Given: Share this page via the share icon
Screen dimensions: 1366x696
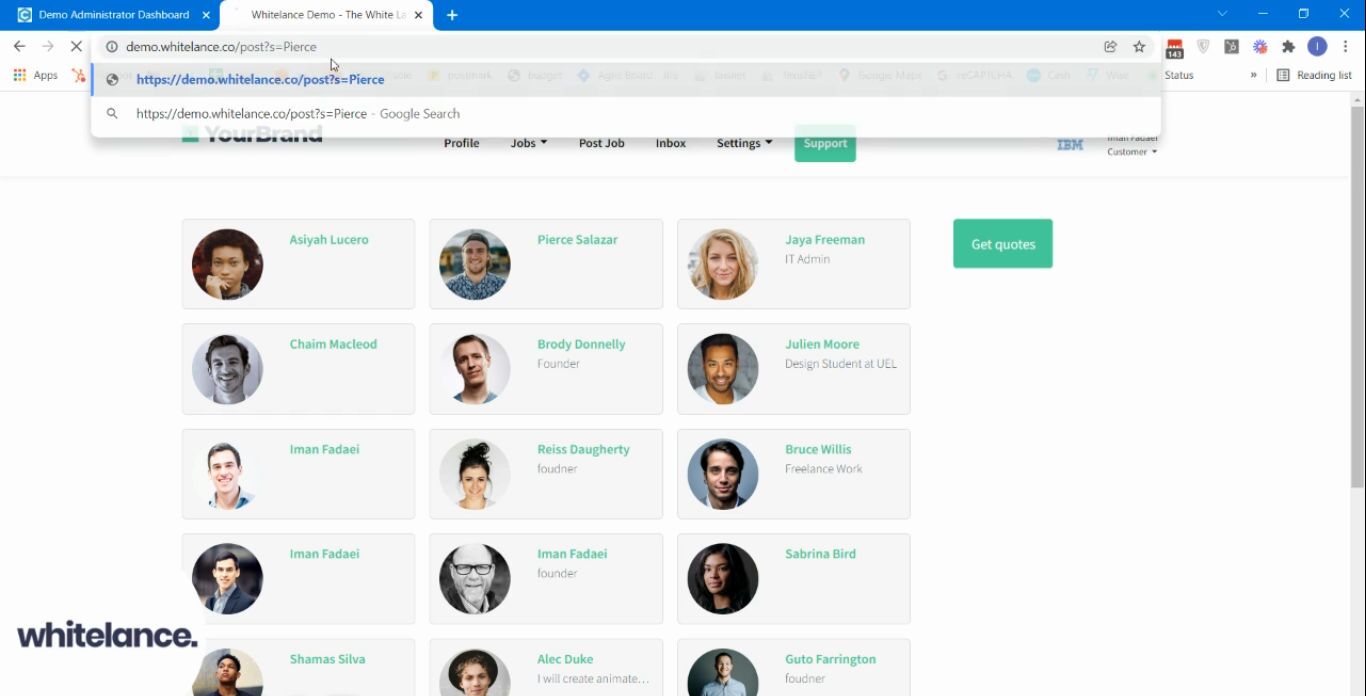Looking at the screenshot, I should click(1110, 47).
